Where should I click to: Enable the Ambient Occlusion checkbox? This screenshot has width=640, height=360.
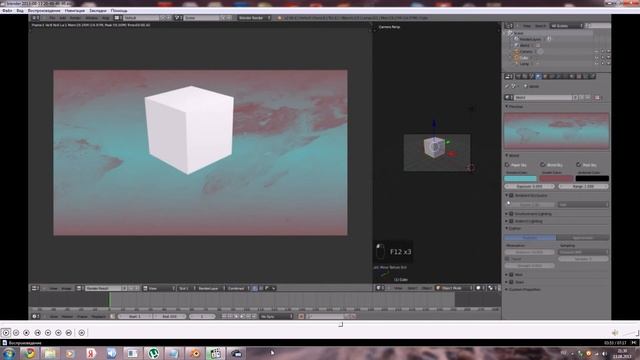[511, 196]
